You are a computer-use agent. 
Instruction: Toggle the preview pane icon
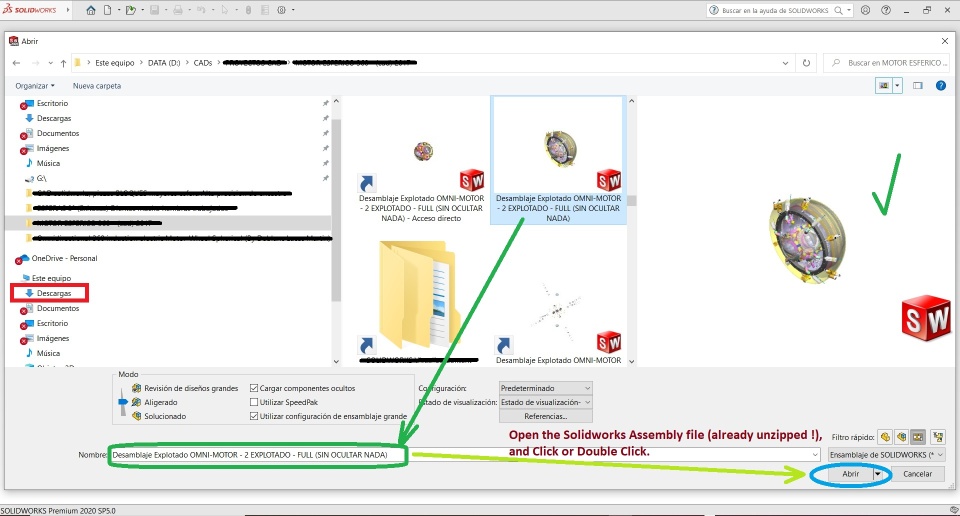click(918, 86)
